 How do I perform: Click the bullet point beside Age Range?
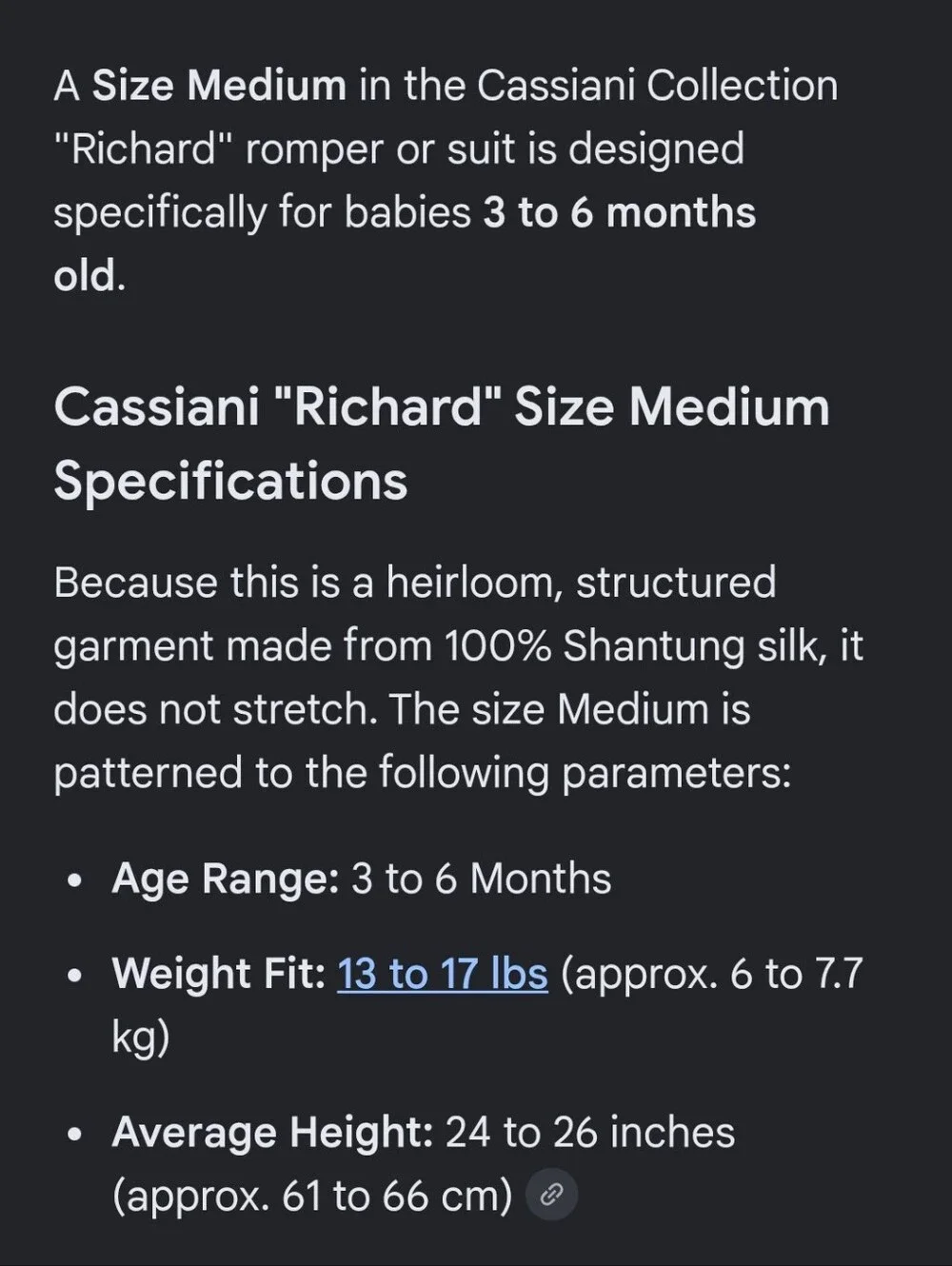click(75, 880)
